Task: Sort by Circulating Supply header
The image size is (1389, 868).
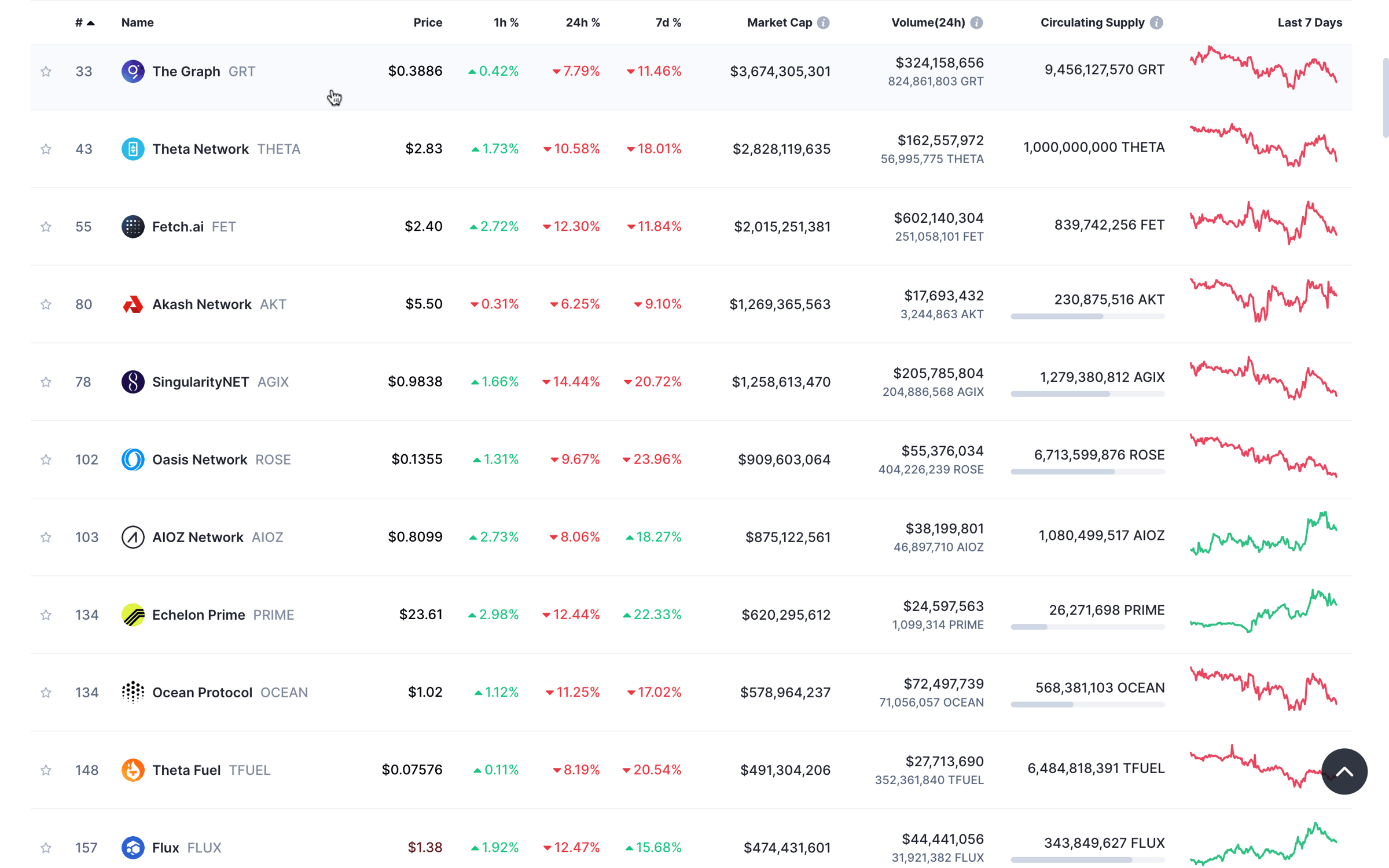Action: pyautogui.click(x=1092, y=23)
